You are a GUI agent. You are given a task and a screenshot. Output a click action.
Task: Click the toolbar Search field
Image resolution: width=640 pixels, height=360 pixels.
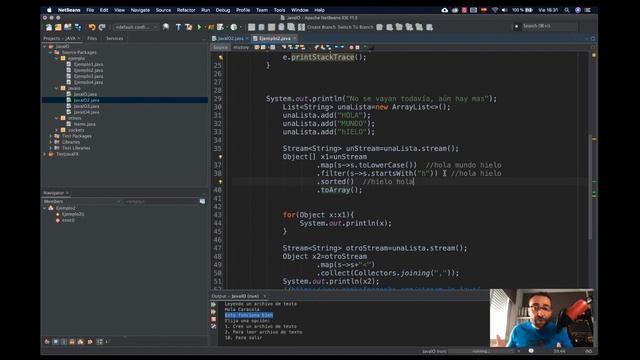coord(549,26)
